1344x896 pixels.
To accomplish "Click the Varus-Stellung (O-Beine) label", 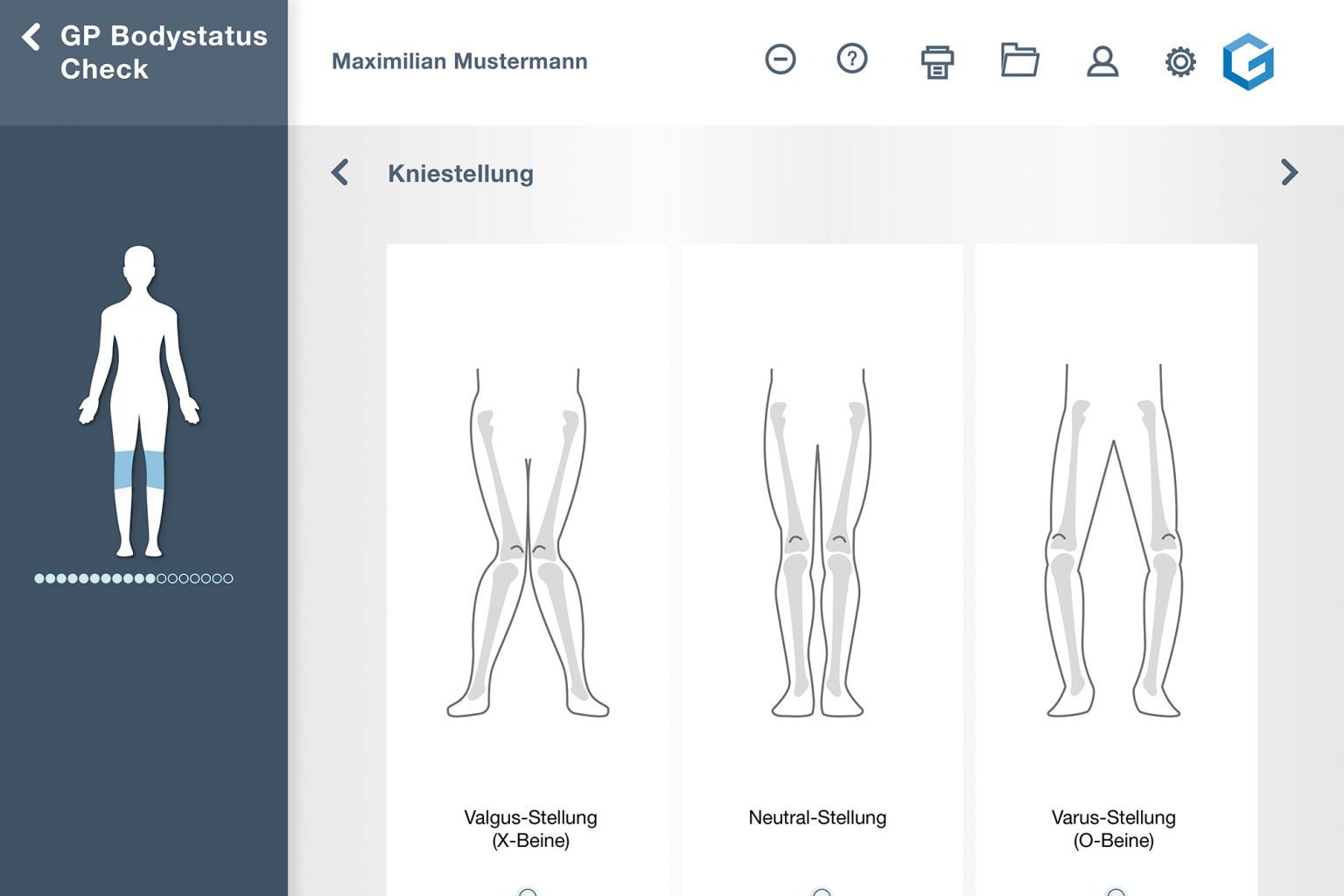I will coord(1113,829).
